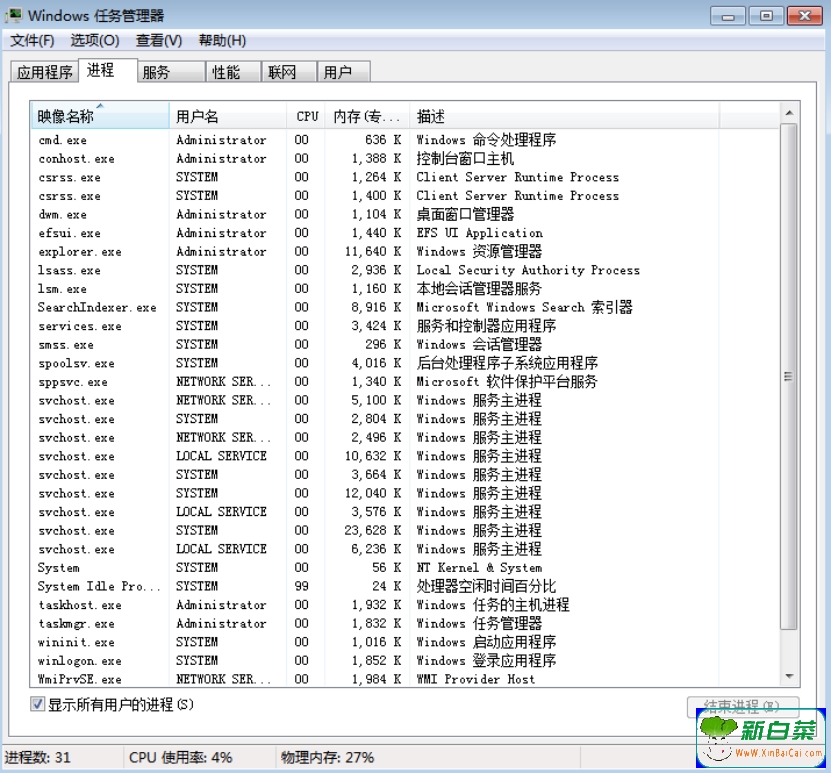Open the 查看(V) menu
Image resolution: width=831 pixels, height=773 pixels.
[159, 40]
